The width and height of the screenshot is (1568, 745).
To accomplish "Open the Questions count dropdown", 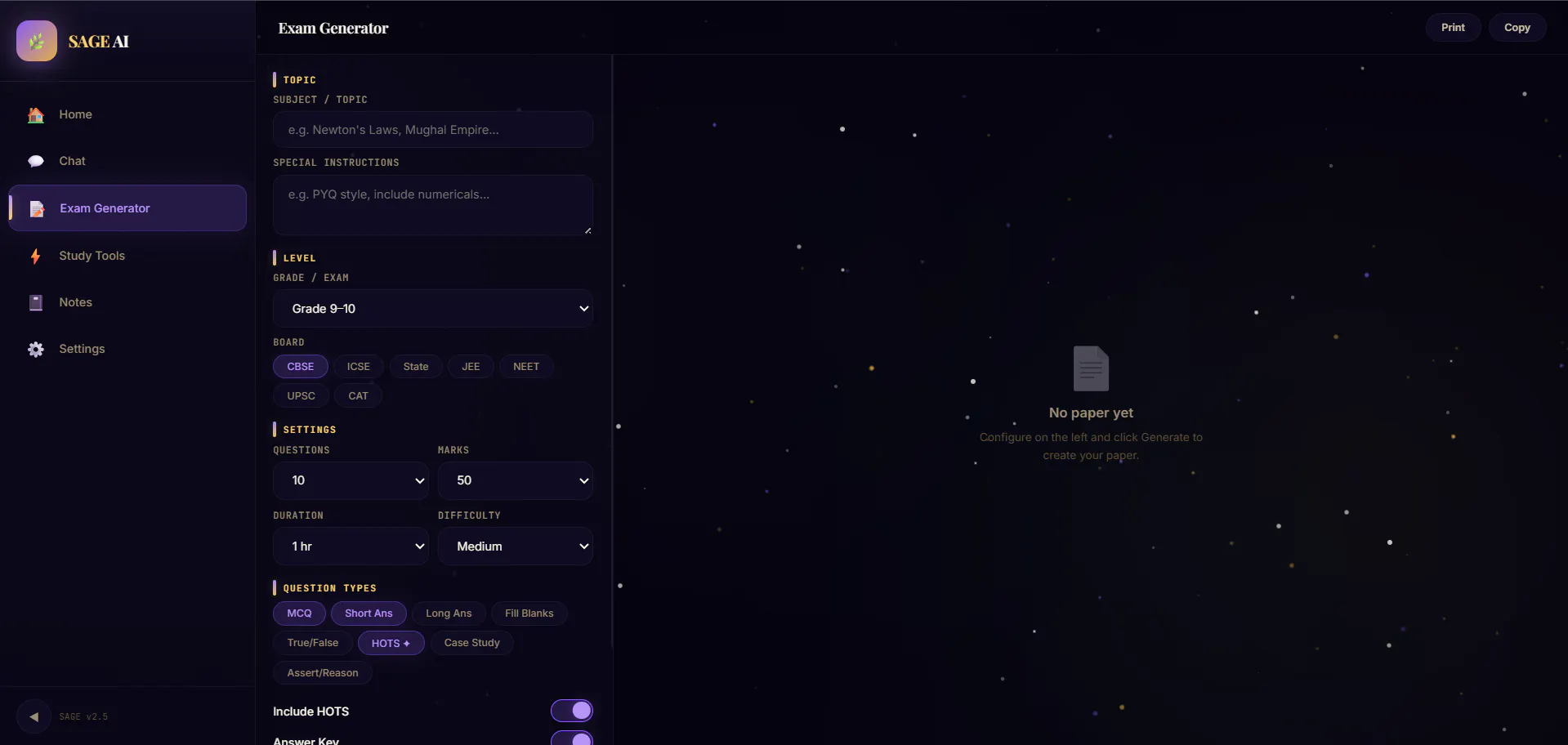I will click(351, 480).
